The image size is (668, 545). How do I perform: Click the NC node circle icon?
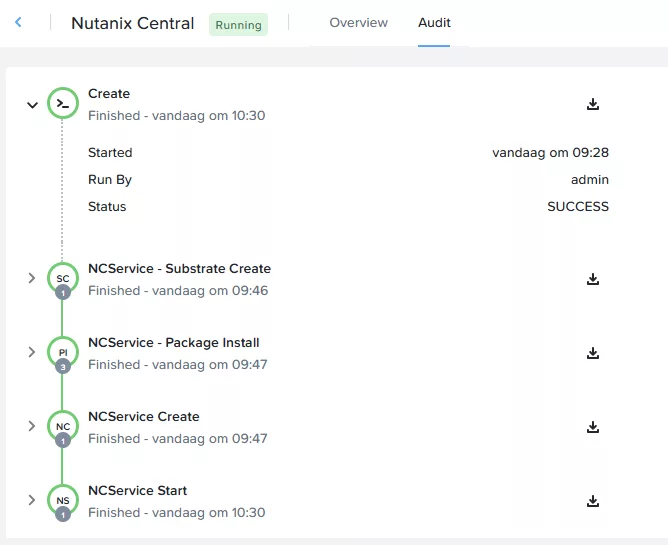tap(62, 427)
